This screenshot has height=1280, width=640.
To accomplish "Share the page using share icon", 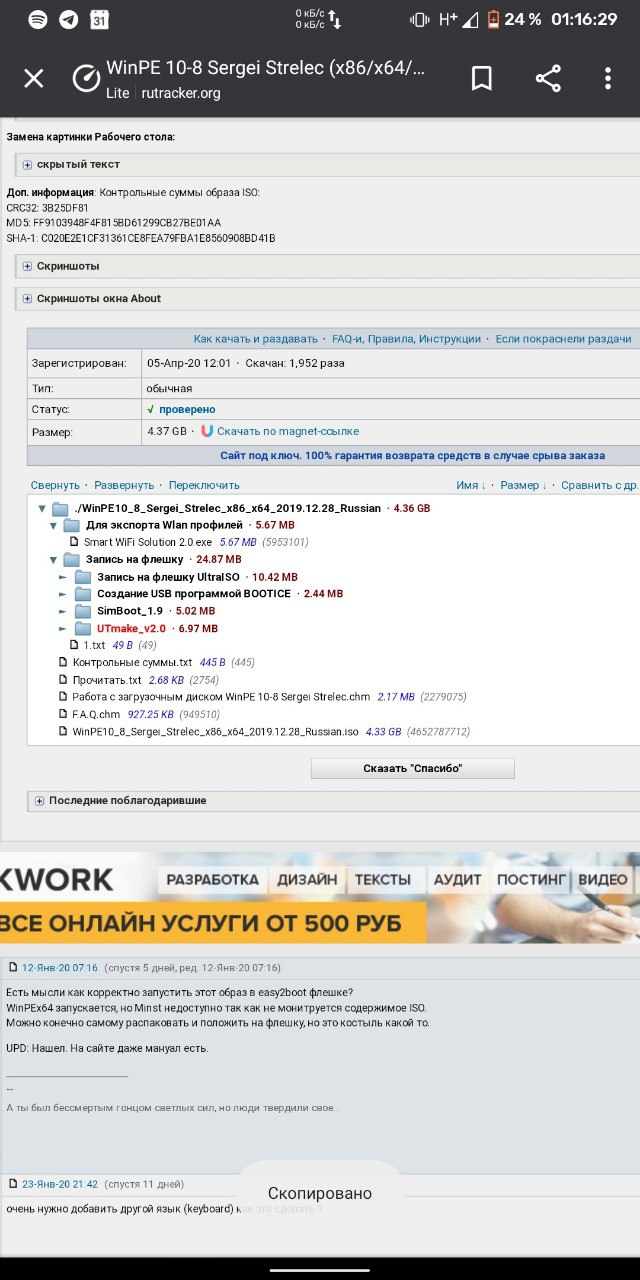I will tap(548, 79).
